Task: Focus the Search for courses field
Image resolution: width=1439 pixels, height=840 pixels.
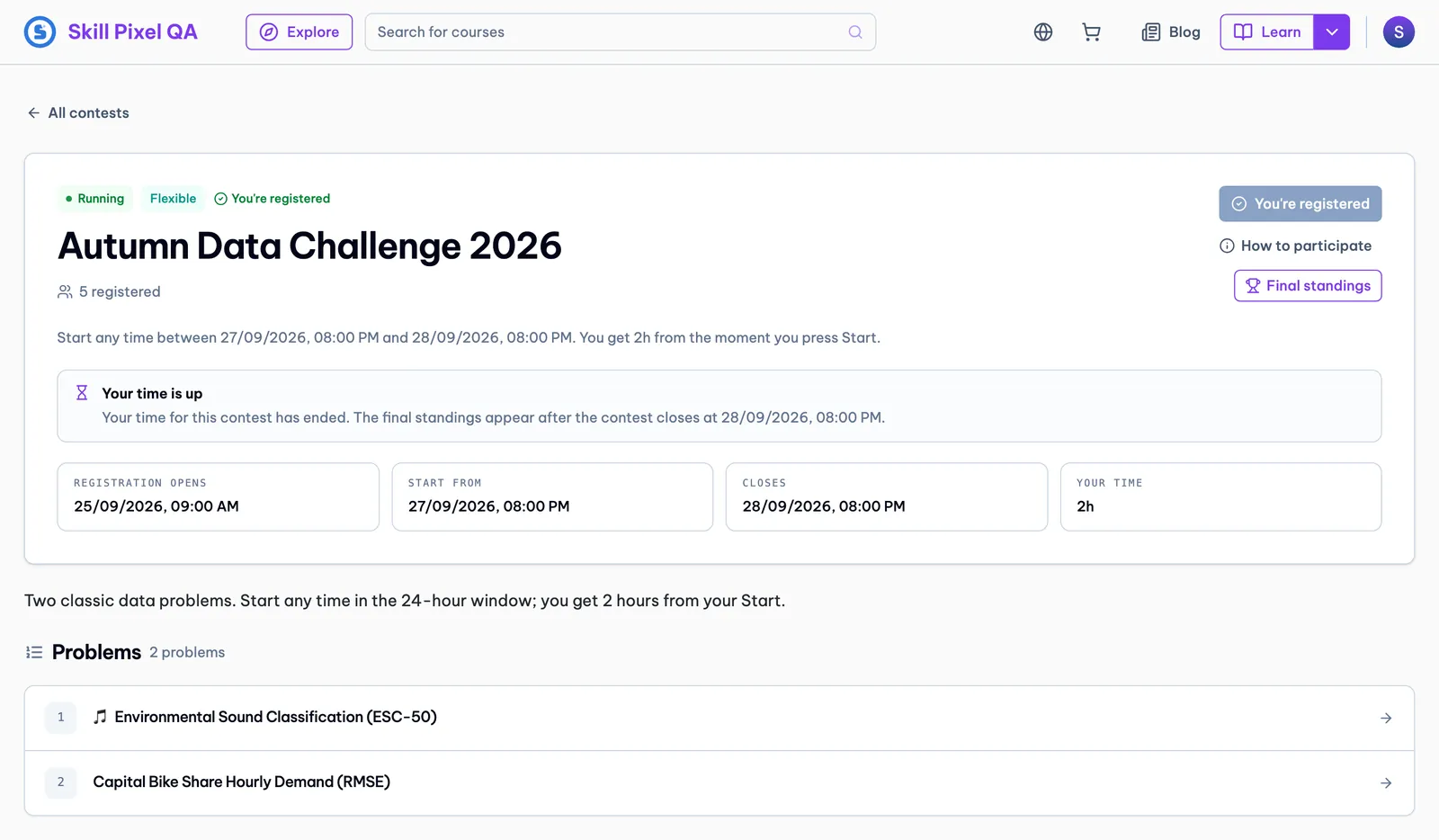Action: point(621,32)
